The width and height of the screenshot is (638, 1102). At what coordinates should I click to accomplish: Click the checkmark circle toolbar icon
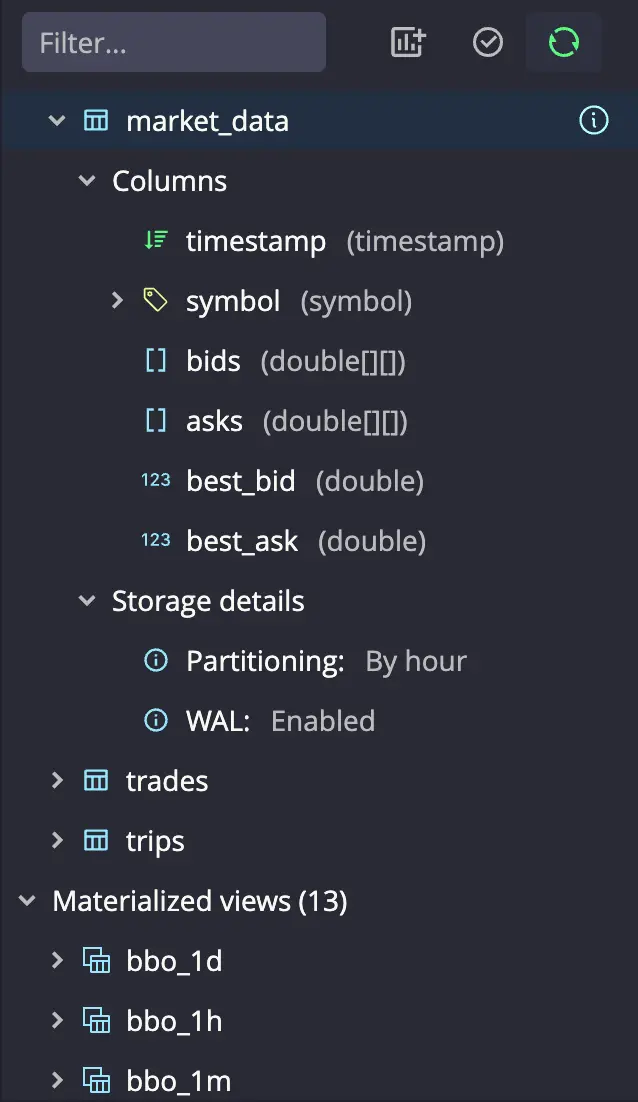(x=487, y=42)
